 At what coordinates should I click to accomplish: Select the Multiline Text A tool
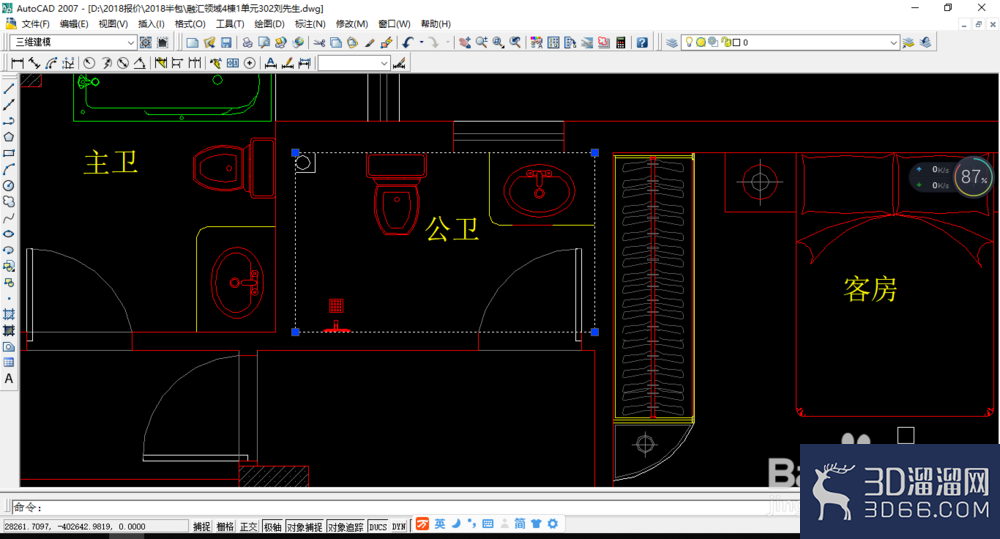pos(9,379)
